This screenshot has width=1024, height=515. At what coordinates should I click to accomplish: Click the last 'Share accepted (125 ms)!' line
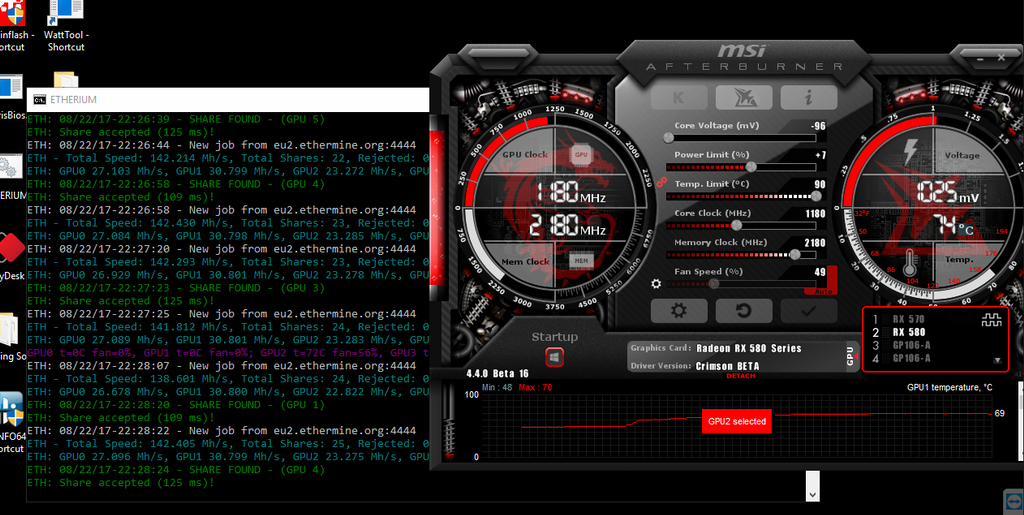(x=121, y=483)
